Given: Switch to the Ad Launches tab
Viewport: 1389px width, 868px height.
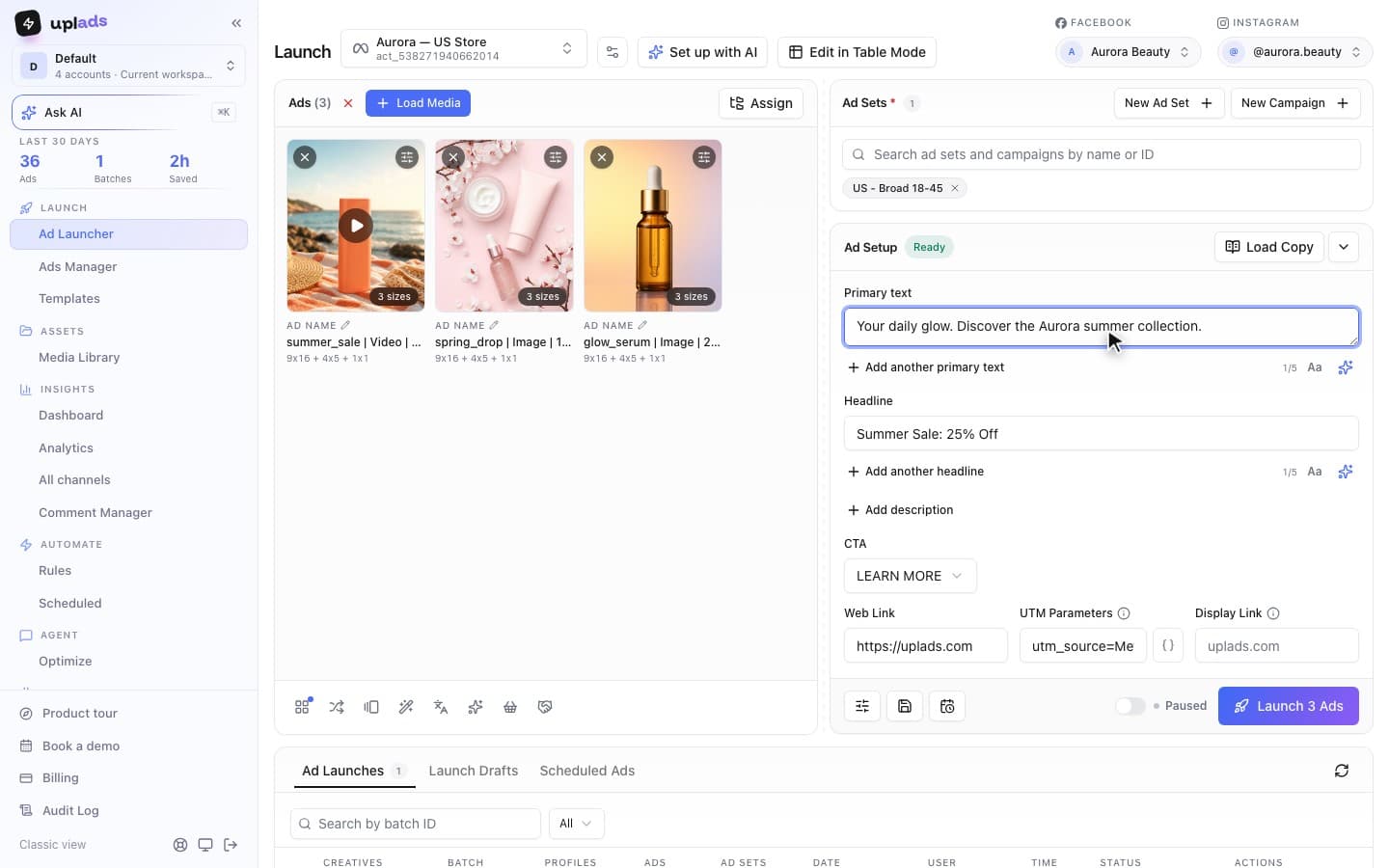Looking at the screenshot, I should point(353,771).
